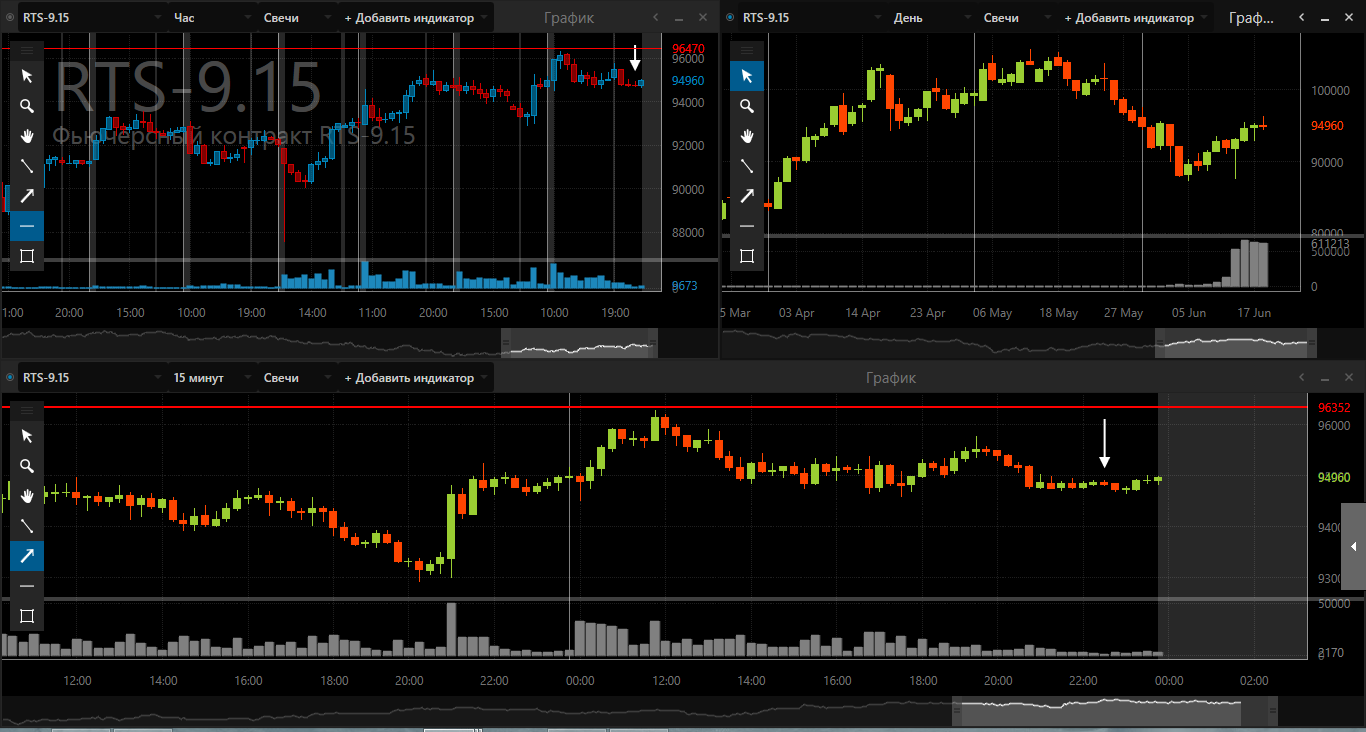Click left chevron in daily chart header

[1302, 18]
